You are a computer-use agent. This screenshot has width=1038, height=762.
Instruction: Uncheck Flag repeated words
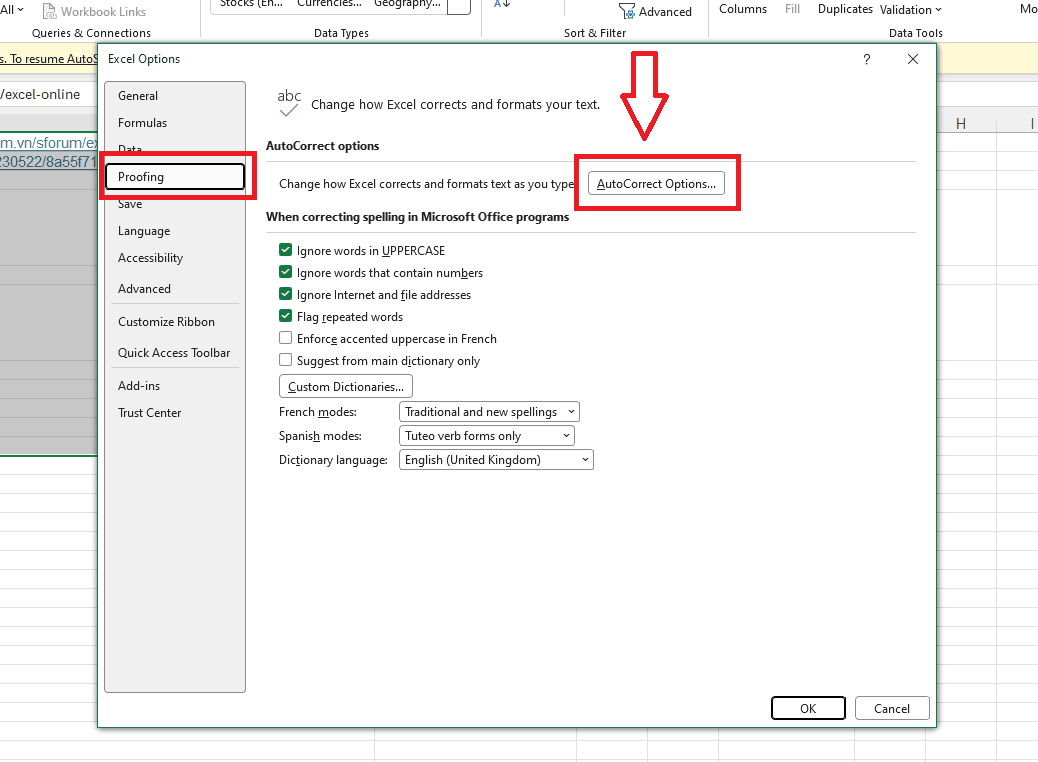coord(285,316)
